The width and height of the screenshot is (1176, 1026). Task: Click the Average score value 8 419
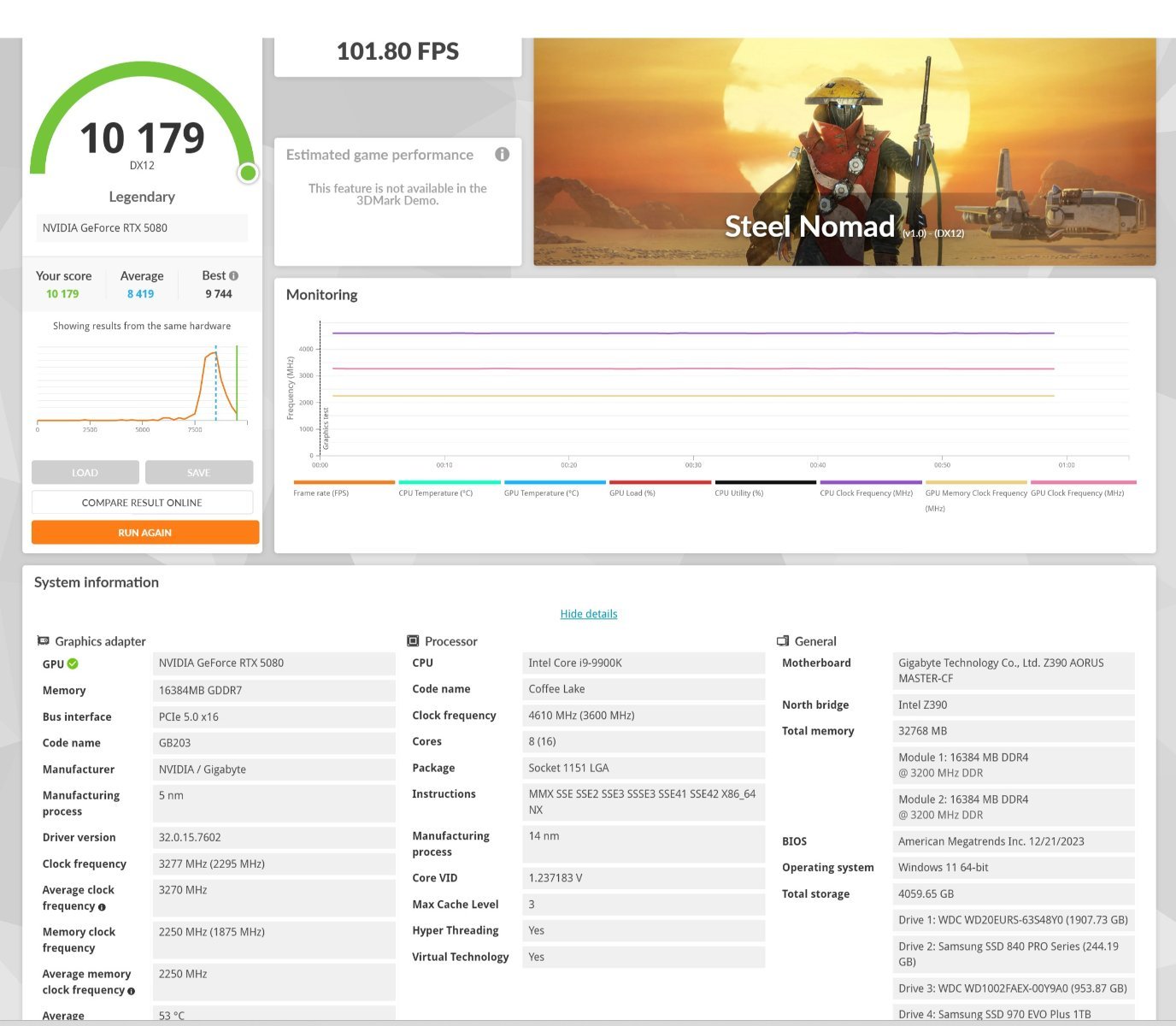click(141, 294)
